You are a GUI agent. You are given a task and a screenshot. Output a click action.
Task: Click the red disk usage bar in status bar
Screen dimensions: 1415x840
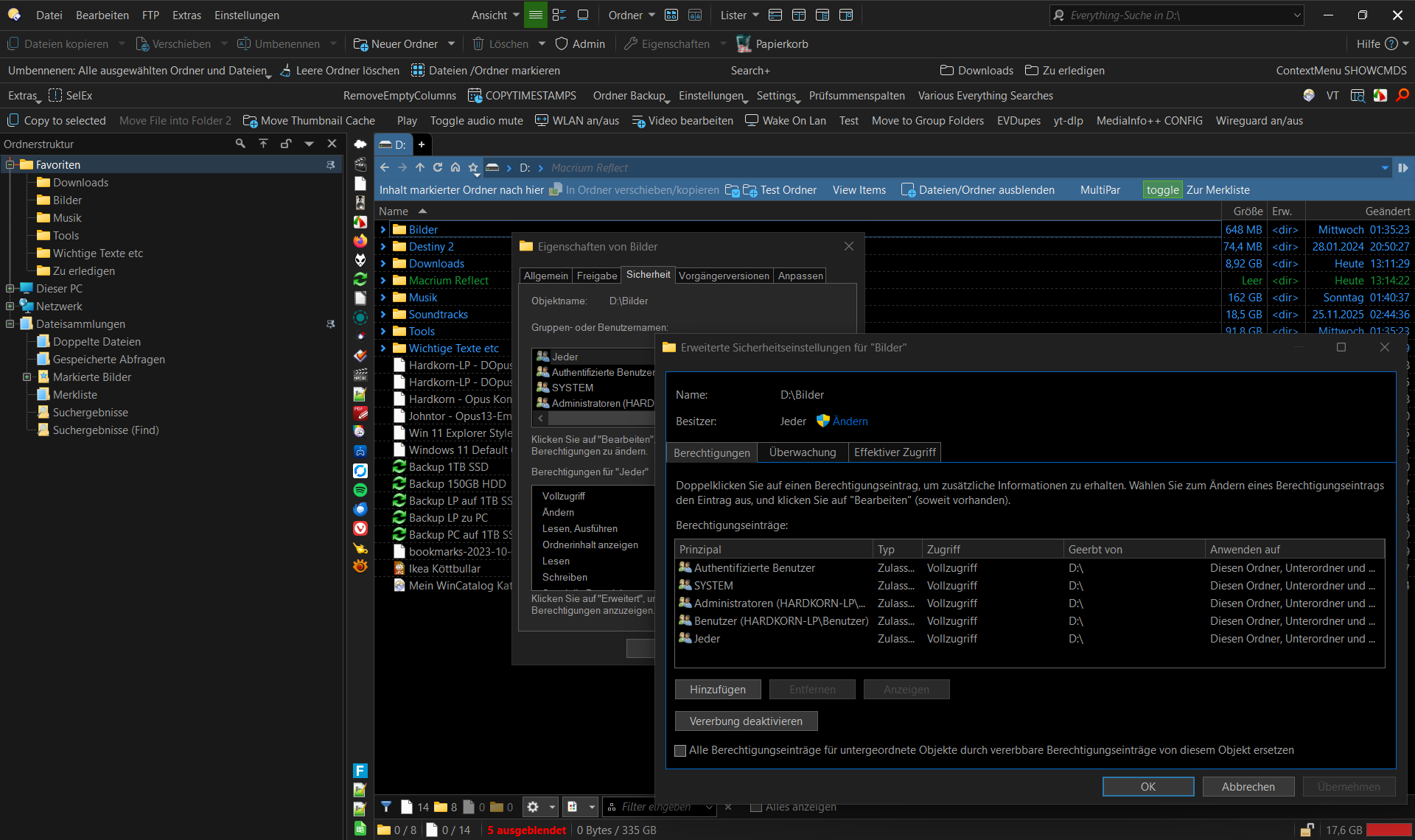(1388, 830)
